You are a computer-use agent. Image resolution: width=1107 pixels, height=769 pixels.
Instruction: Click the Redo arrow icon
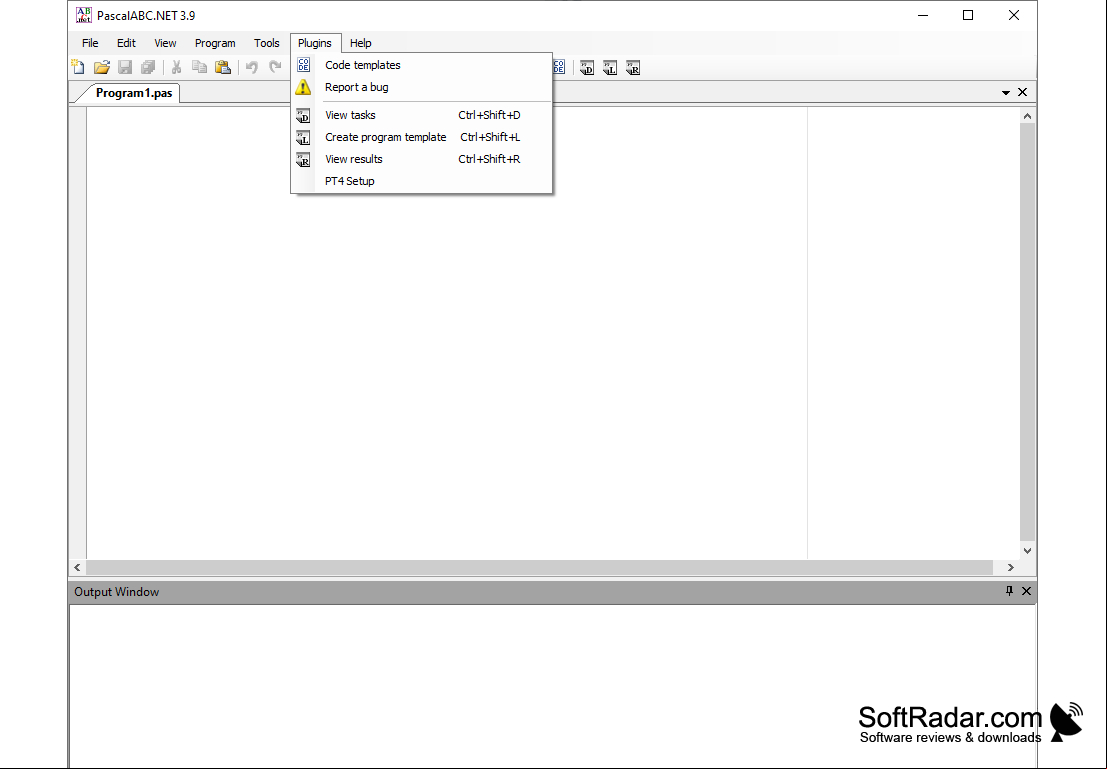pos(275,67)
